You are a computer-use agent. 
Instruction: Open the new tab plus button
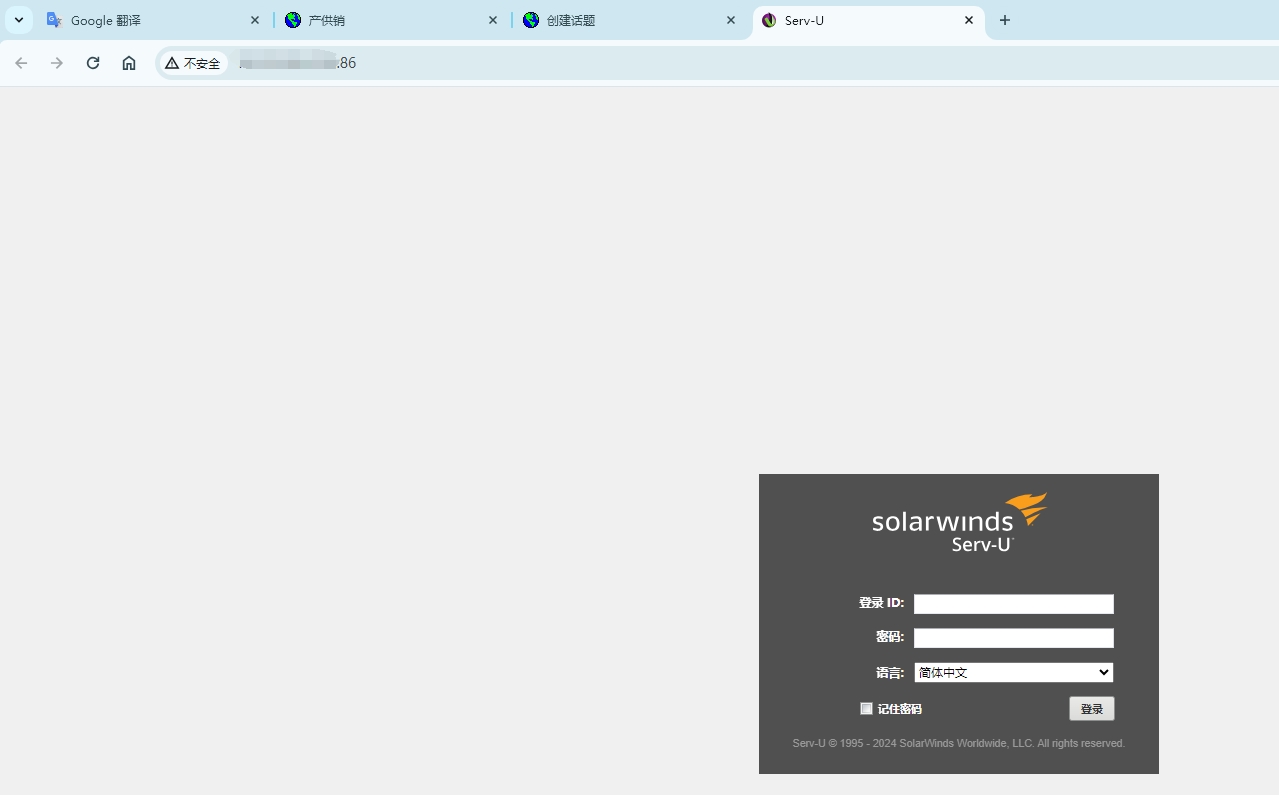pos(1005,20)
